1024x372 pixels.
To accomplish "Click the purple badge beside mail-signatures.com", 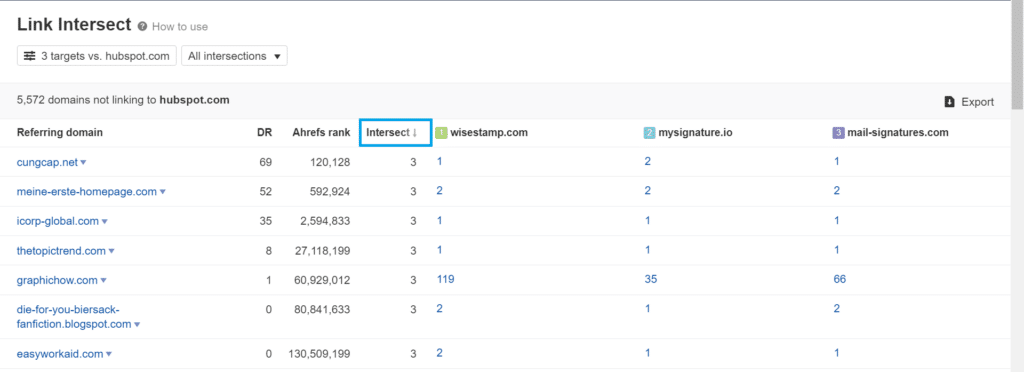I will point(838,132).
